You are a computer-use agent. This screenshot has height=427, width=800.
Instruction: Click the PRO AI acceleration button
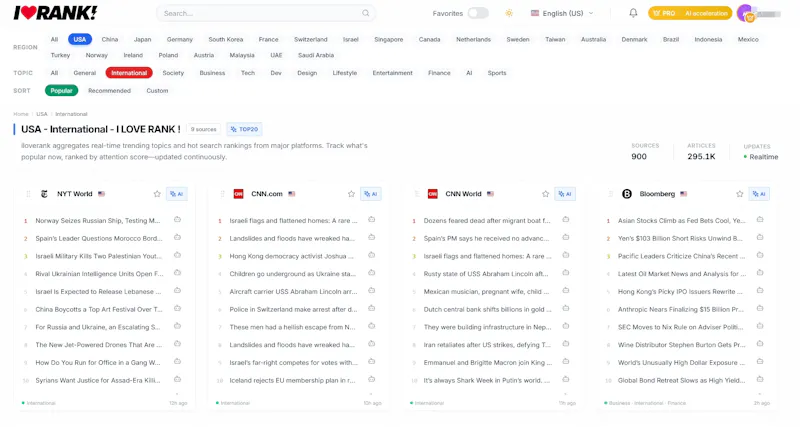pyautogui.click(x=690, y=13)
